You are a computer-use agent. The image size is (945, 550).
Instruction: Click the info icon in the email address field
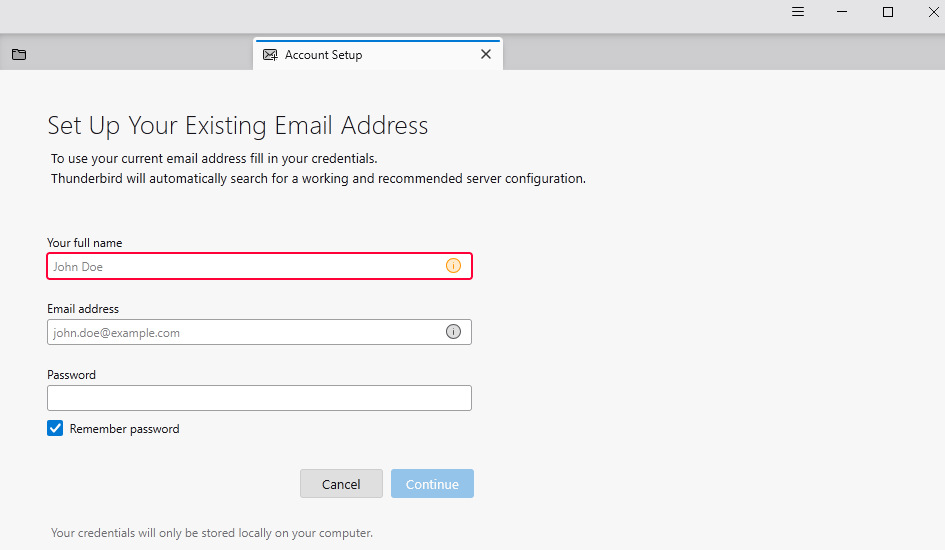point(453,332)
